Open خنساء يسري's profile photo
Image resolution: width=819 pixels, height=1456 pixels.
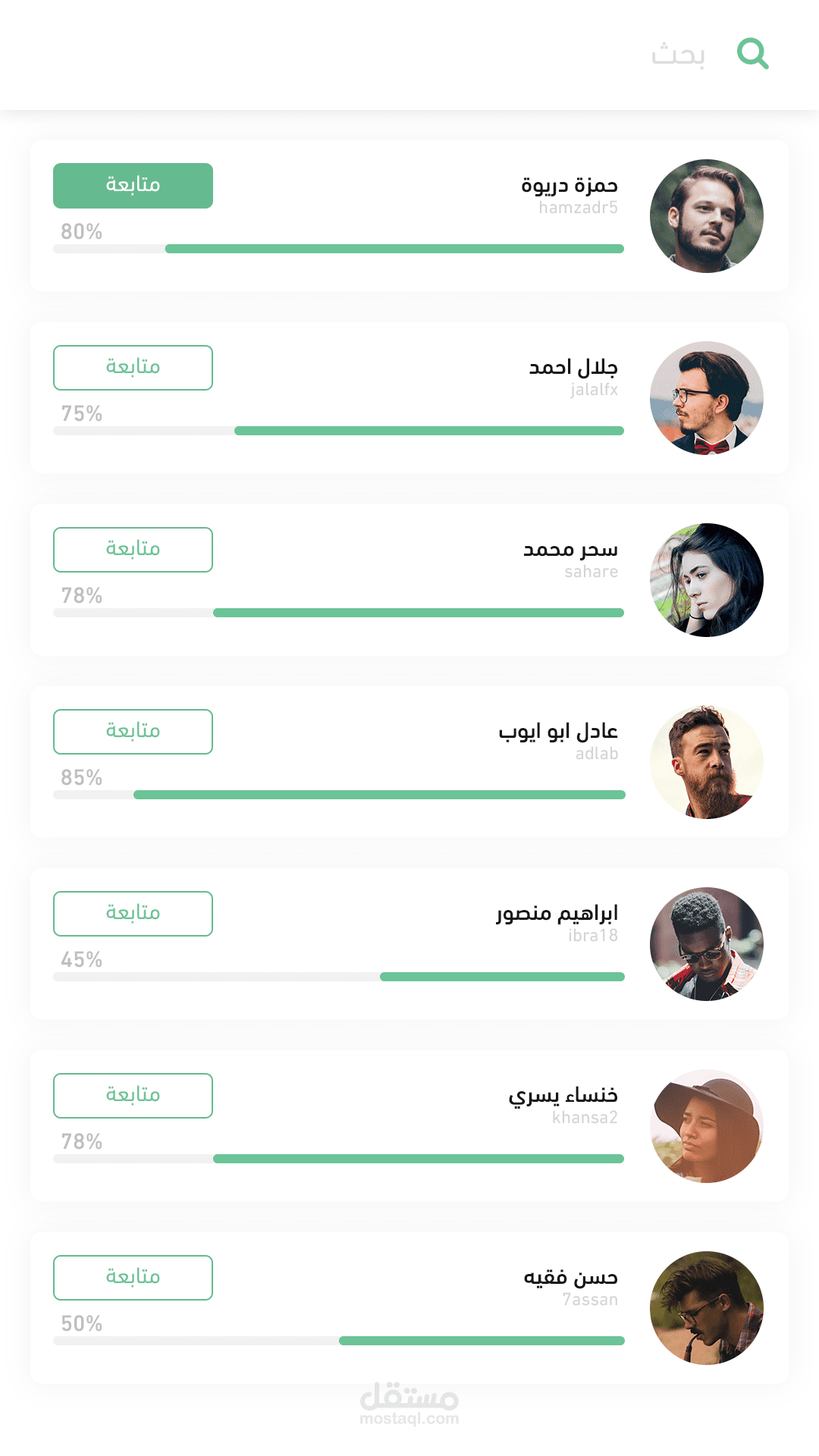707,1126
